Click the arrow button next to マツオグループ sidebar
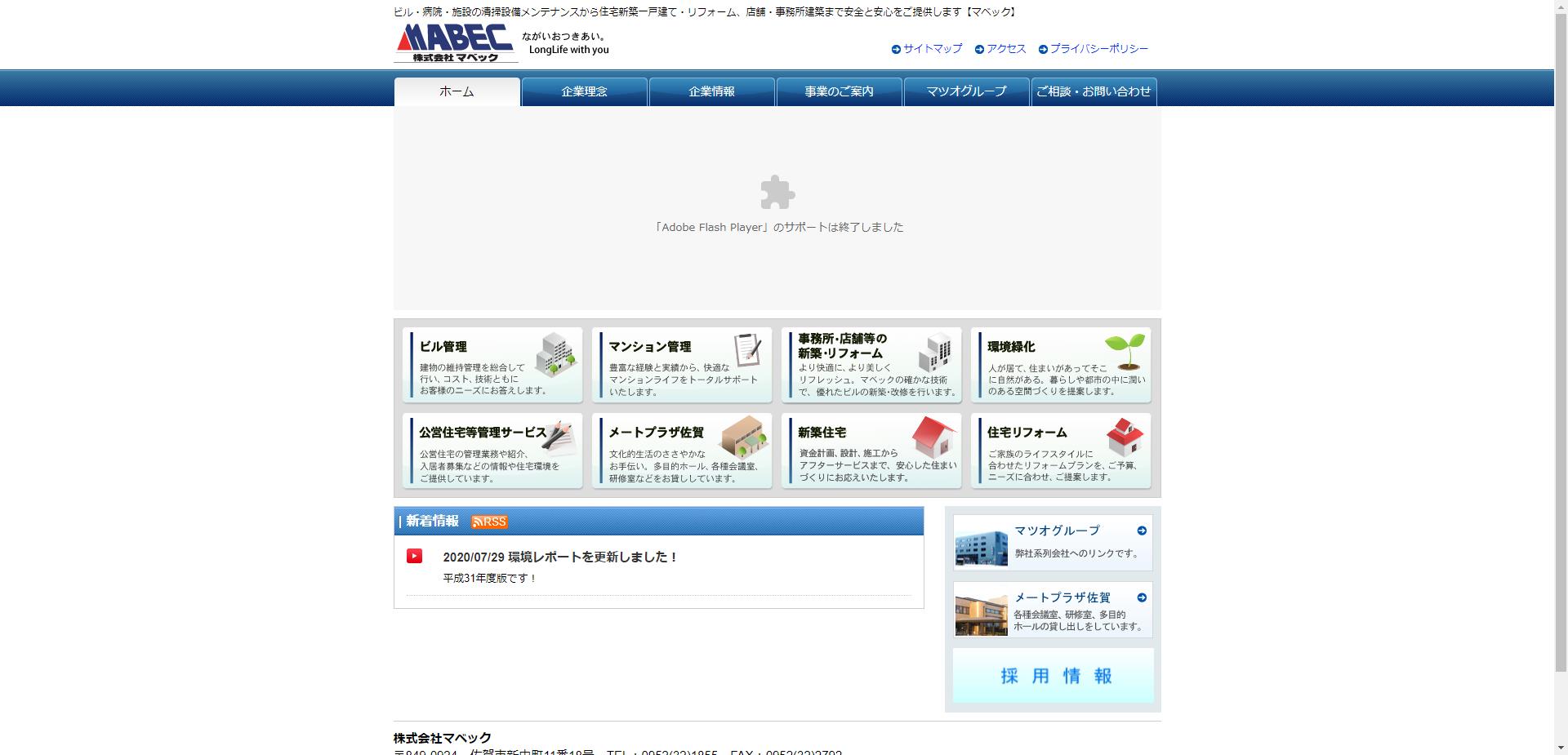The height and width of the screenshot is (755, 1568). point(1141,530)
